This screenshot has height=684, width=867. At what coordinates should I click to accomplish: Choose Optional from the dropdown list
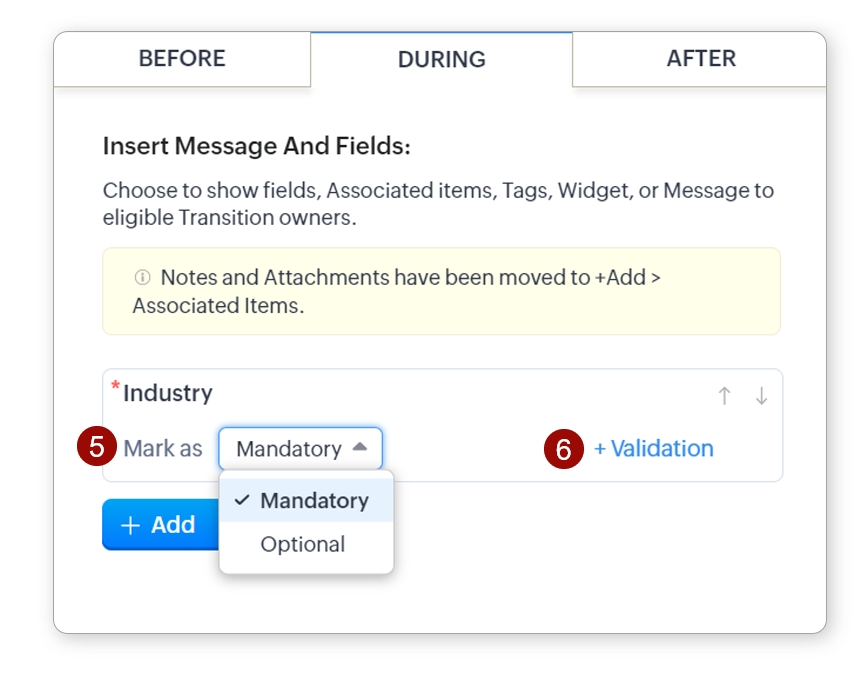point(302,544)
